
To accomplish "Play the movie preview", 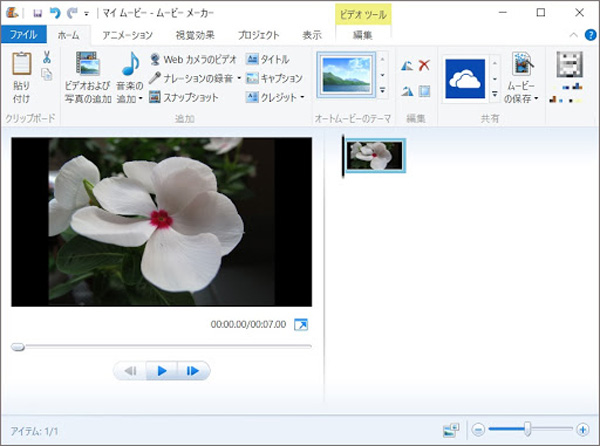I will point(161,371).
